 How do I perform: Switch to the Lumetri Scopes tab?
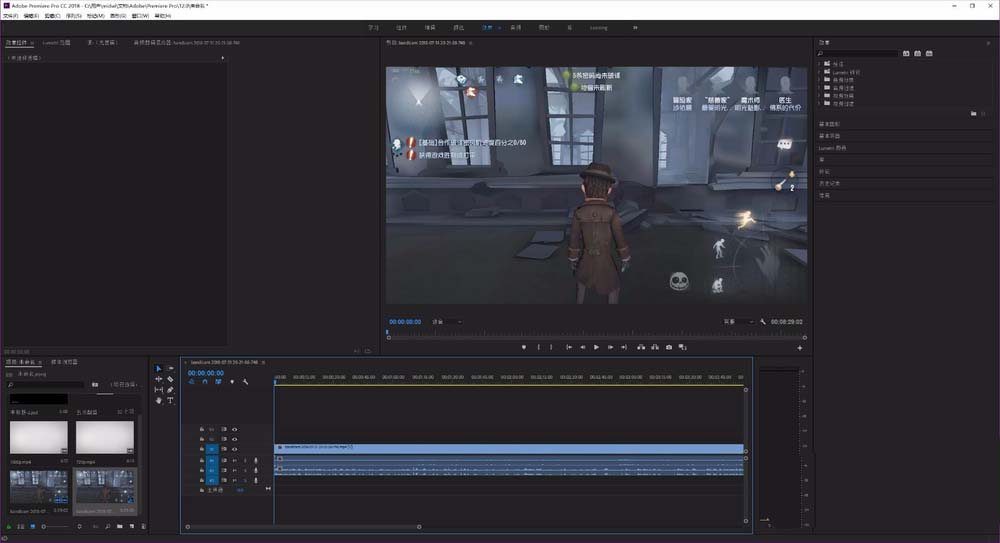(57, 43)
